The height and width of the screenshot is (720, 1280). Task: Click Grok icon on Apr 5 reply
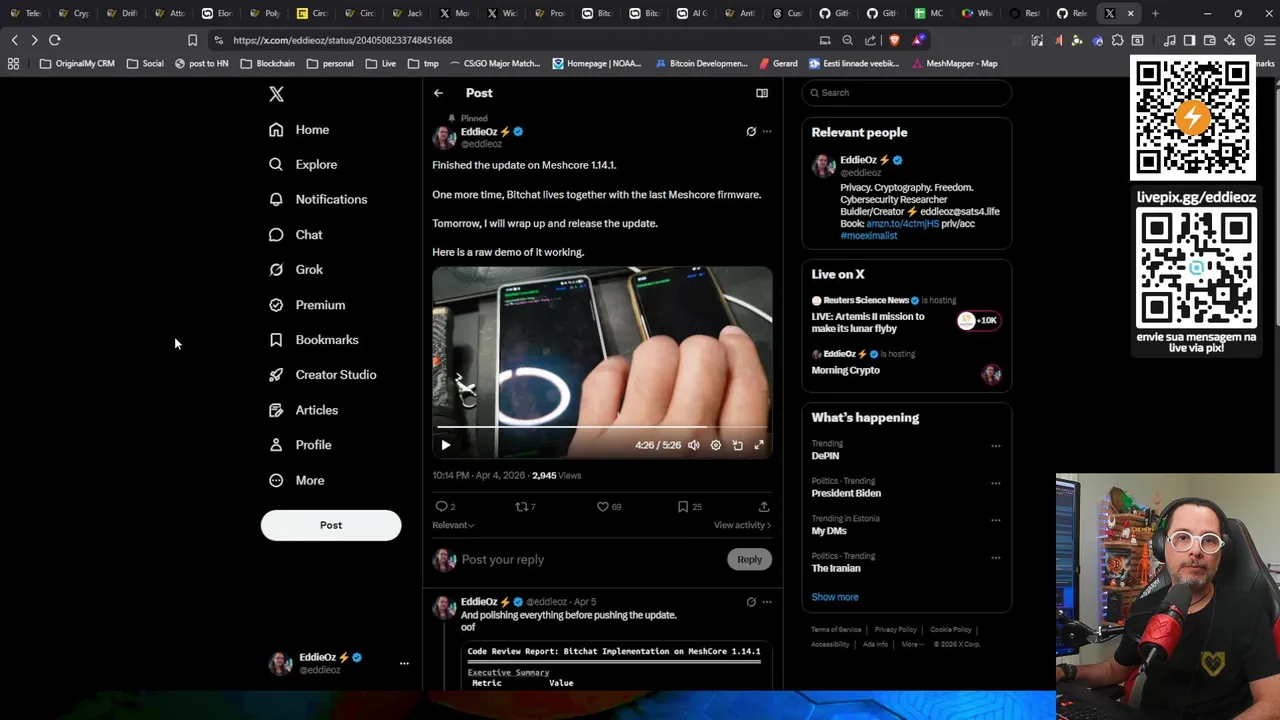(x=751, y=602)
